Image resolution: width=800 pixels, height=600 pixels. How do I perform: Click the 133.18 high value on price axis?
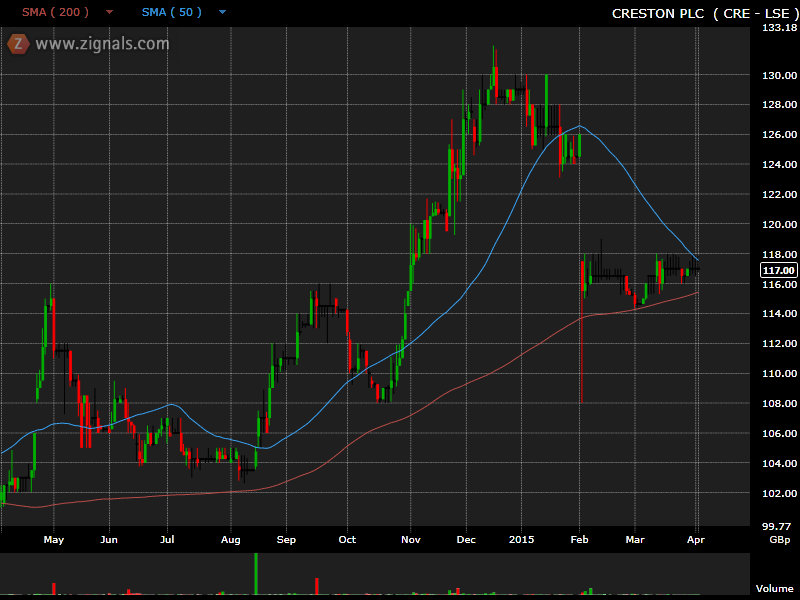coord(778,28)
